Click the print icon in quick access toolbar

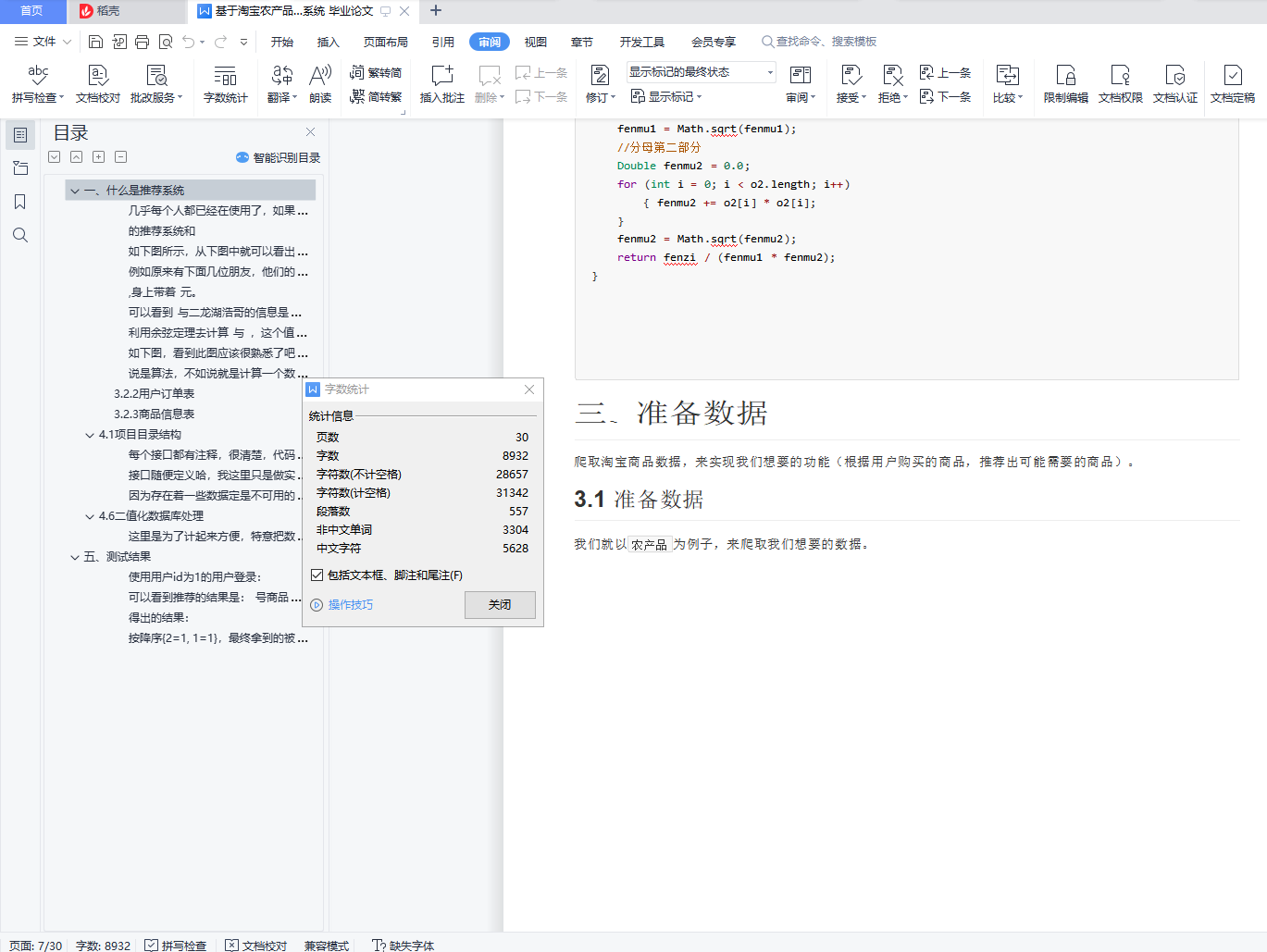click(142, 42)
